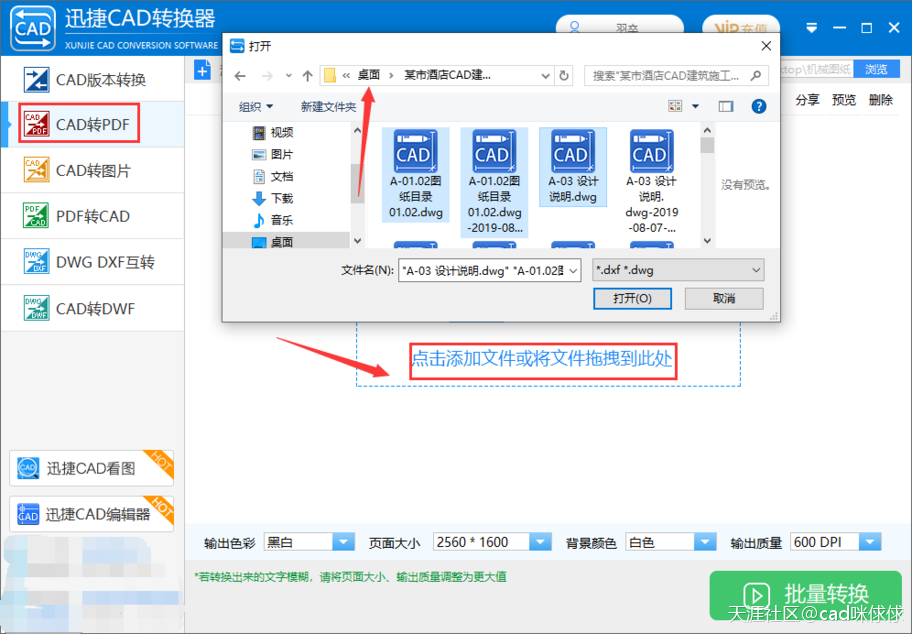
Task: Go back in the open dialog
Action: coord(240,76)
